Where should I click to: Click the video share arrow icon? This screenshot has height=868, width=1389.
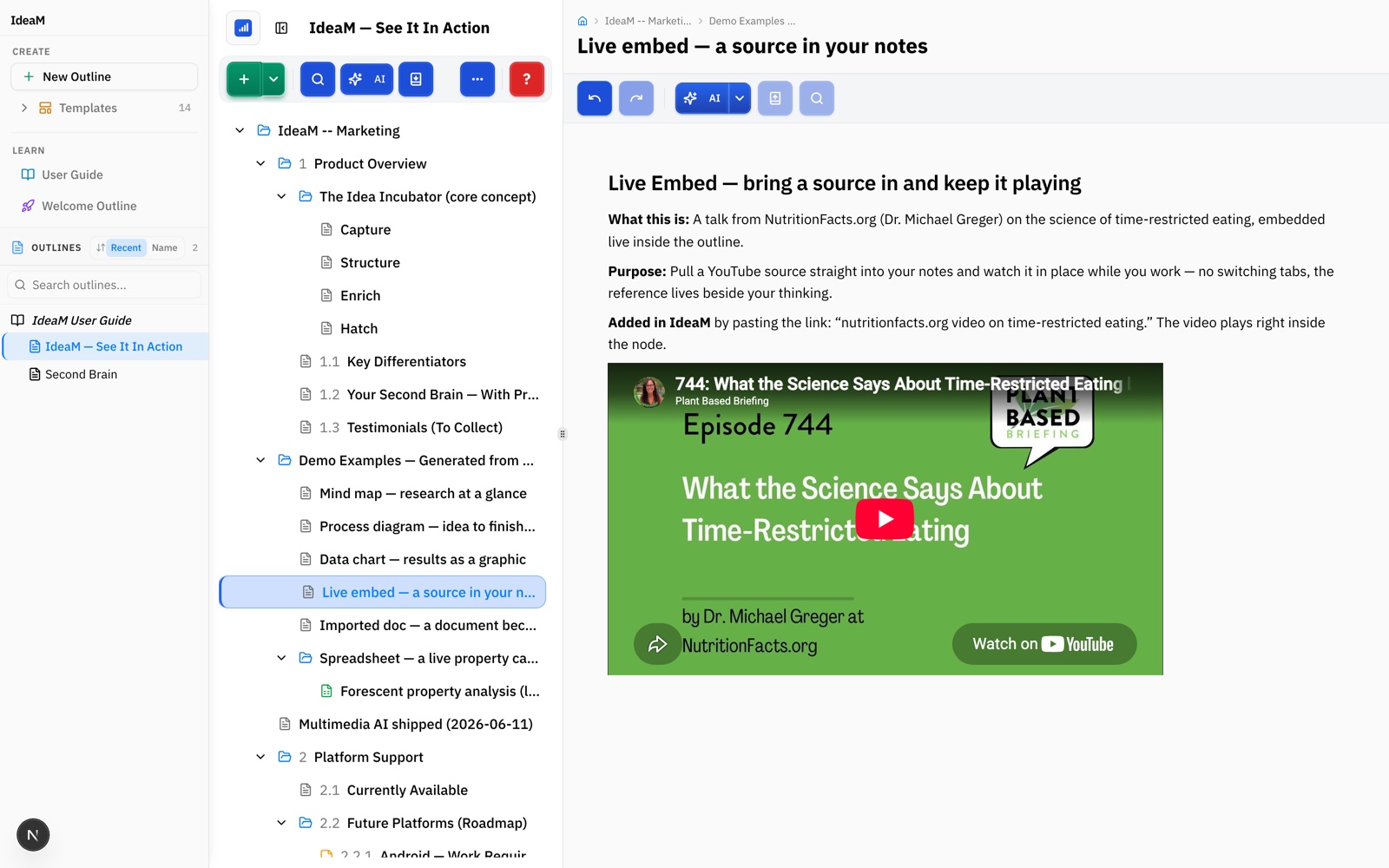[x=657, y=644]
